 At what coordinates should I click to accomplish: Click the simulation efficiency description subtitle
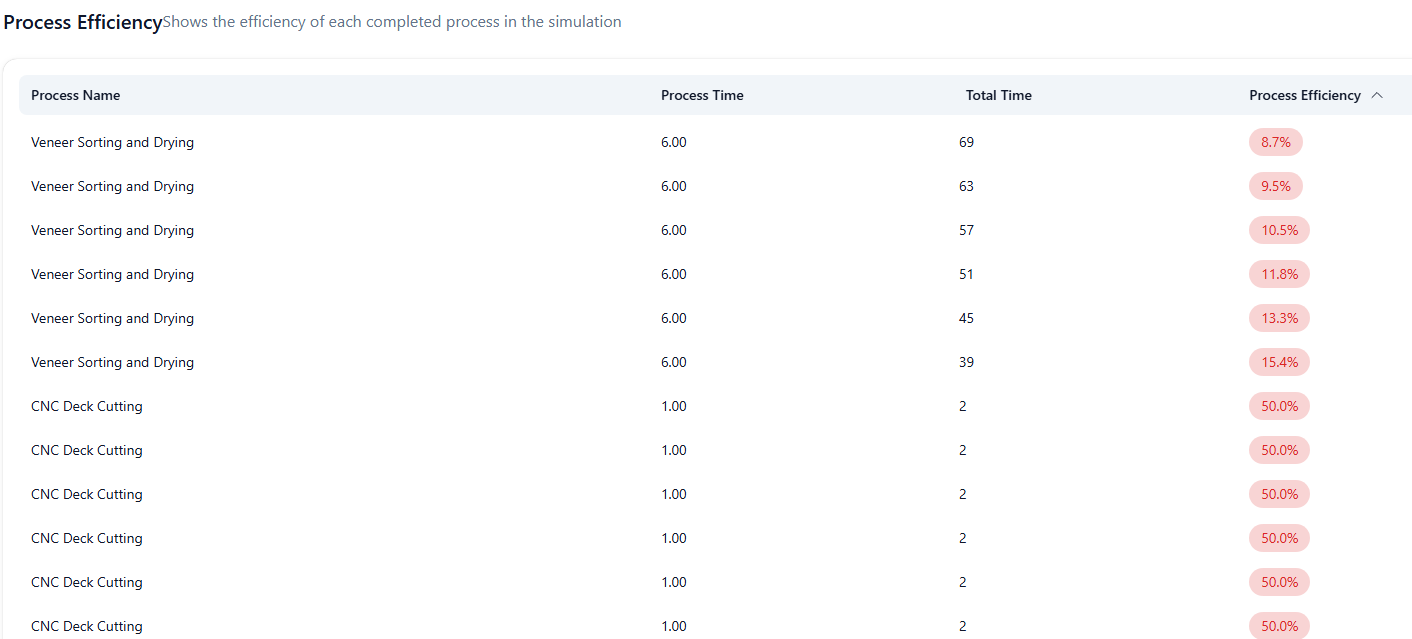click(x=391, y=22)
